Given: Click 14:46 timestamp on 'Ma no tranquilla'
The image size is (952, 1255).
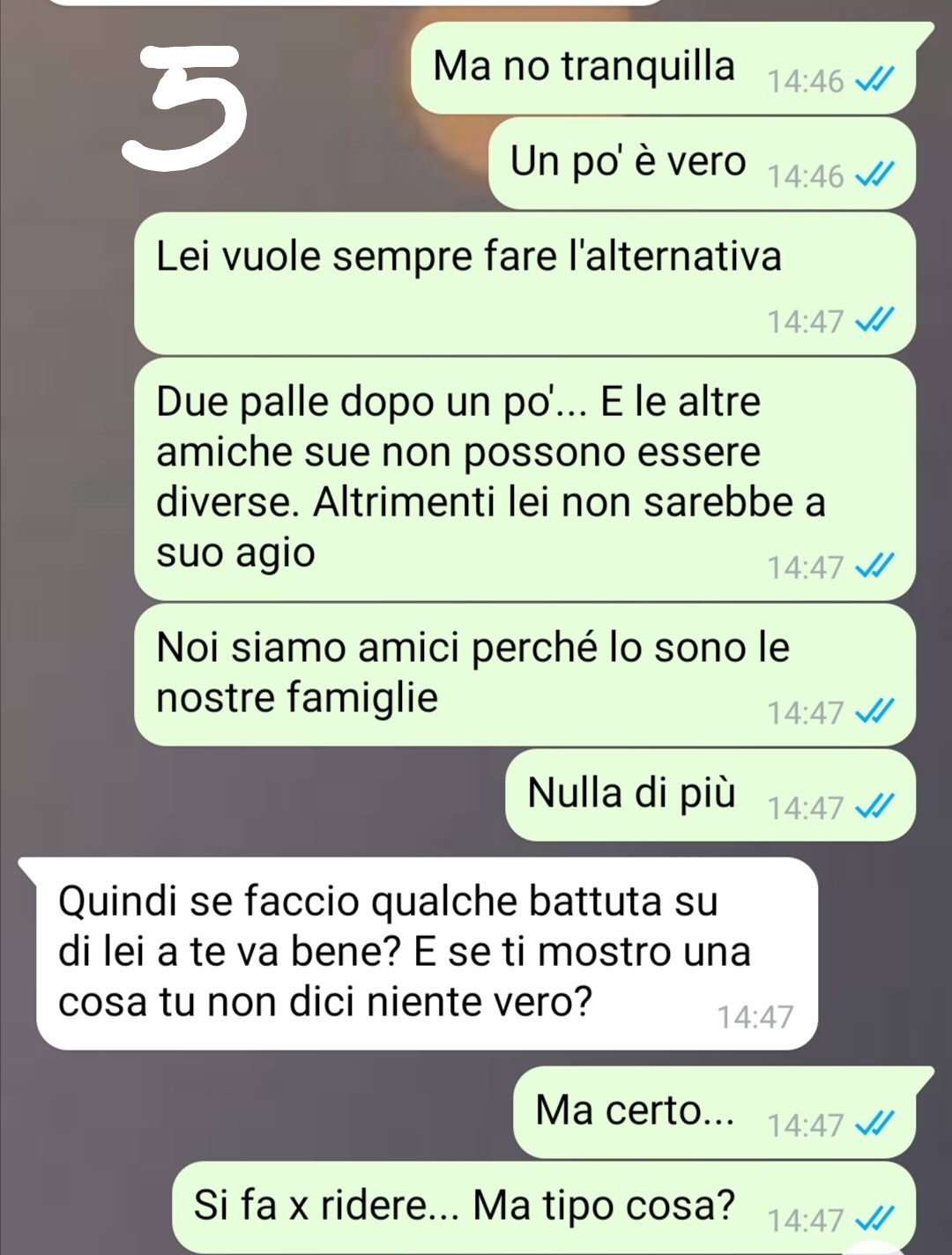Looking at the screenshot, I should point(806,82).
